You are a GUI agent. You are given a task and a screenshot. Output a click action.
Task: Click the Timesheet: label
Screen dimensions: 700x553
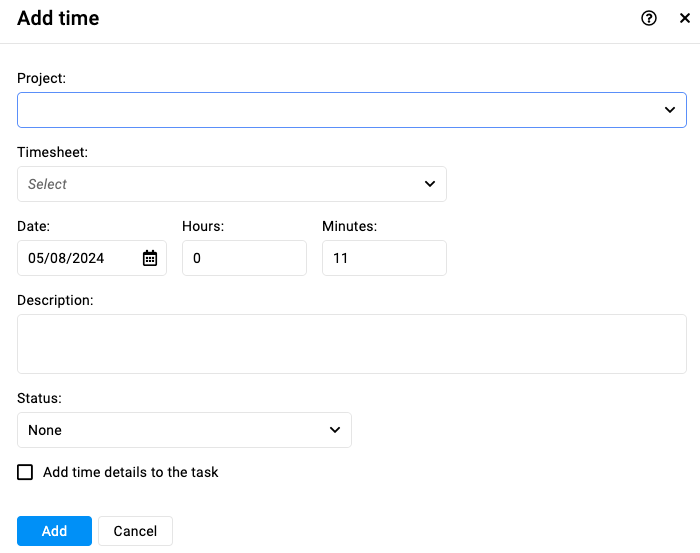pyautogui.click(x=52, y=152)
